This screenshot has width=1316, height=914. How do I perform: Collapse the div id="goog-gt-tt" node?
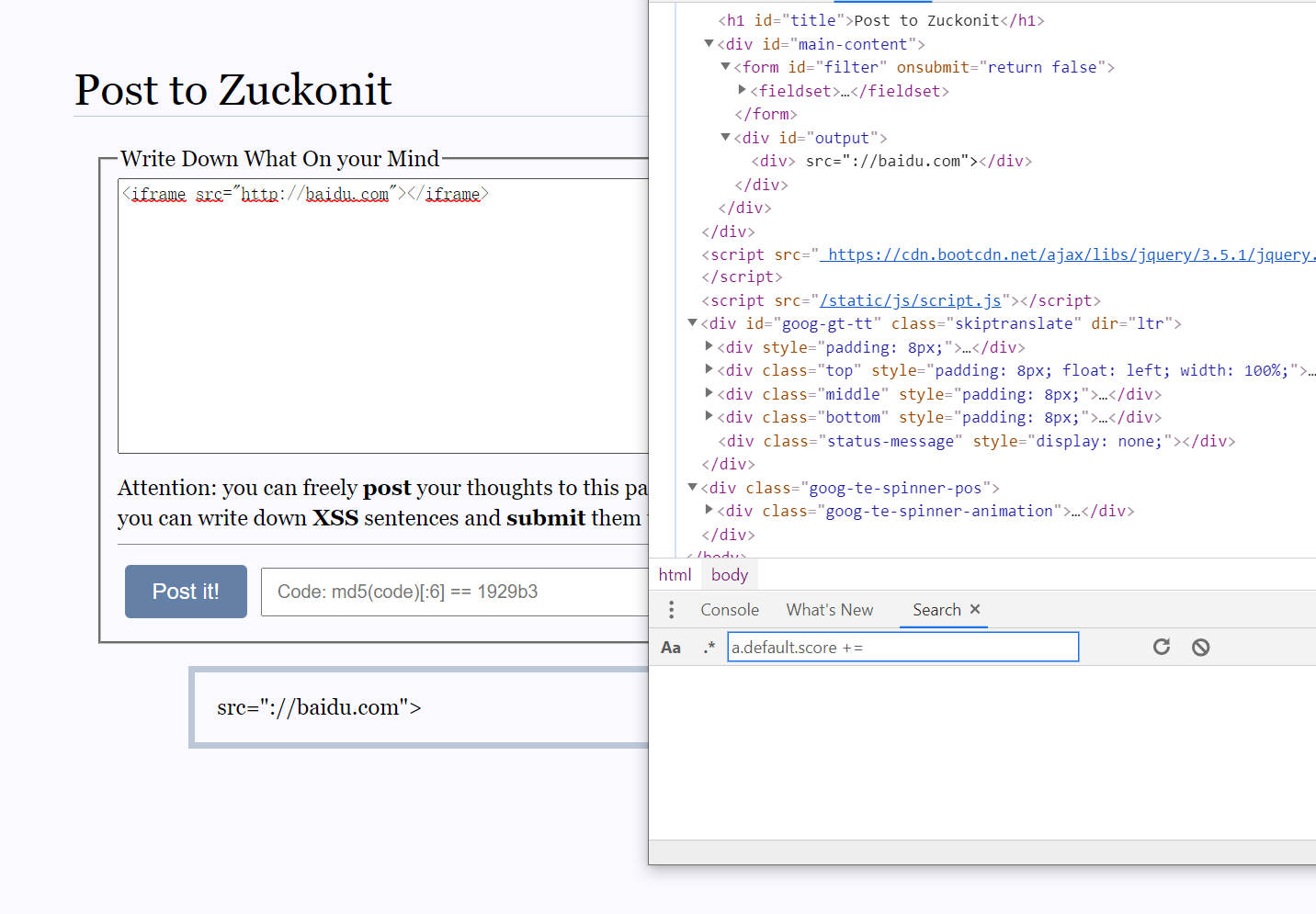tap(692, 322)
